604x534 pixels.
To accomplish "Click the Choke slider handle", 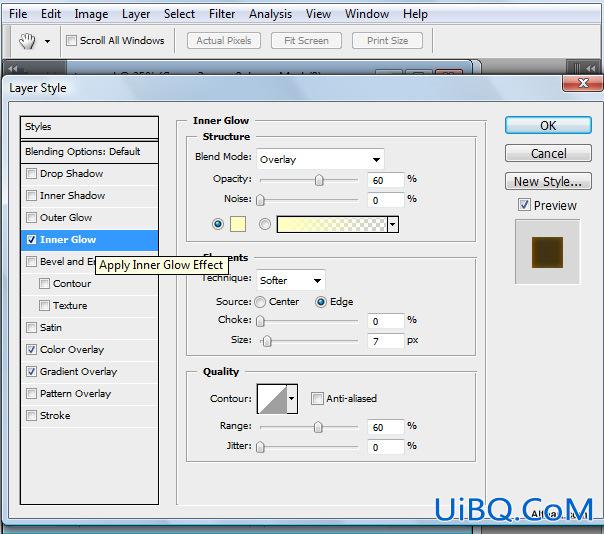I will pyautogui.click(x=260, y=321).
